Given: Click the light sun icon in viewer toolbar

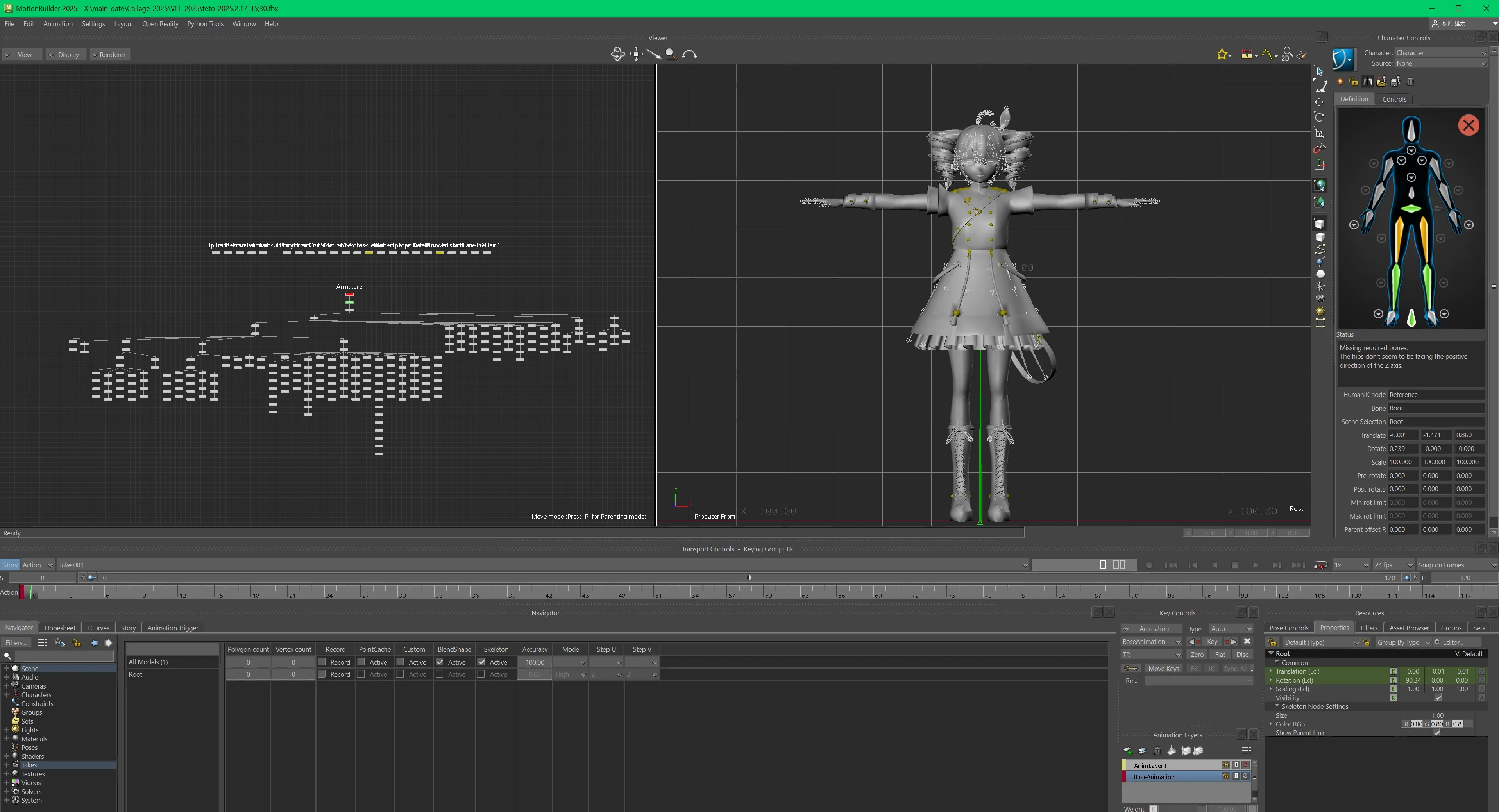Looking at the screenshot, I should click(x=1320, y=311).
